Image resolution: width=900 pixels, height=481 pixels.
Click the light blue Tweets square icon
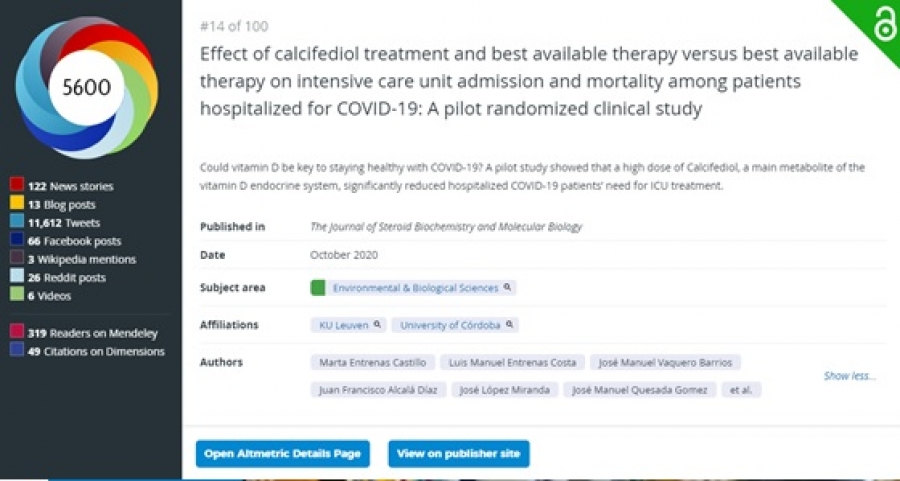[17, 222]
